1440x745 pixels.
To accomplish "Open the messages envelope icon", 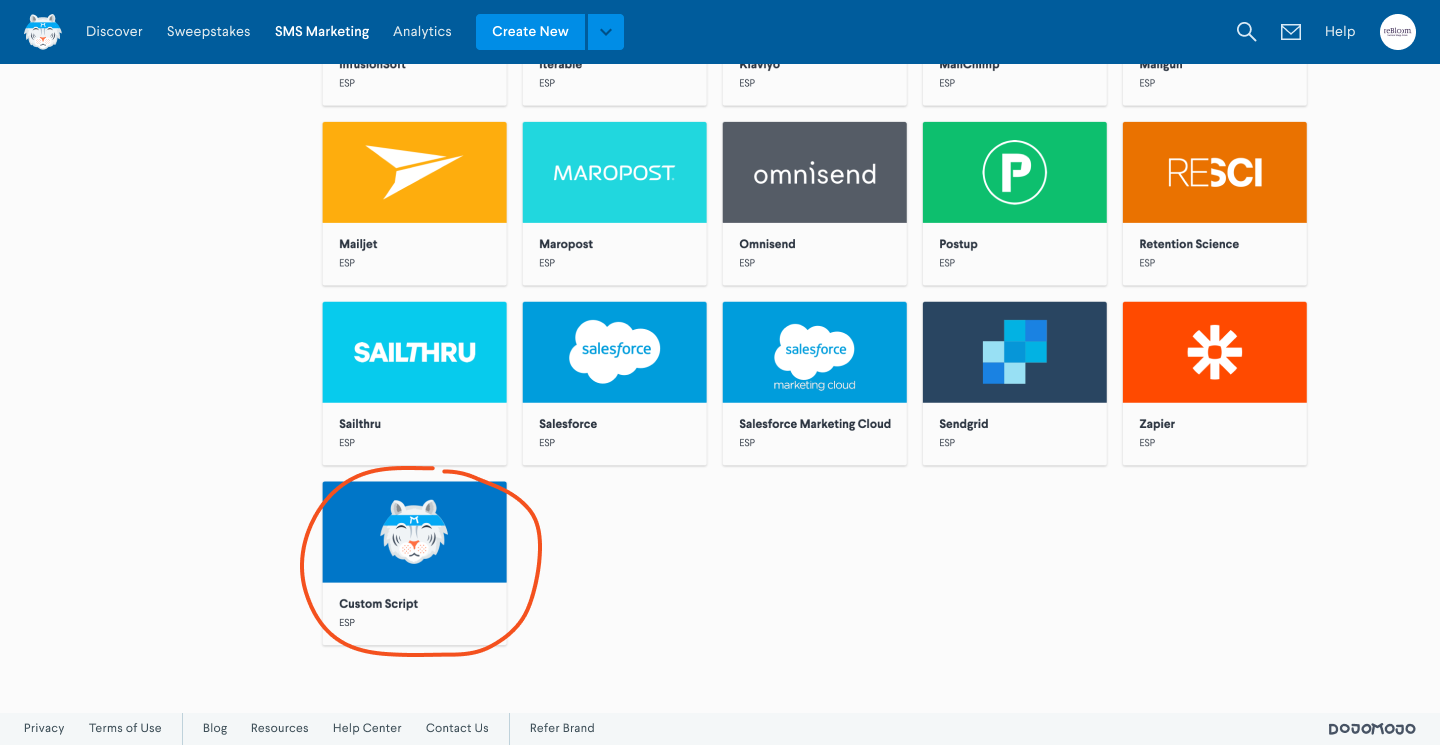I will (x=1291, y=32).
